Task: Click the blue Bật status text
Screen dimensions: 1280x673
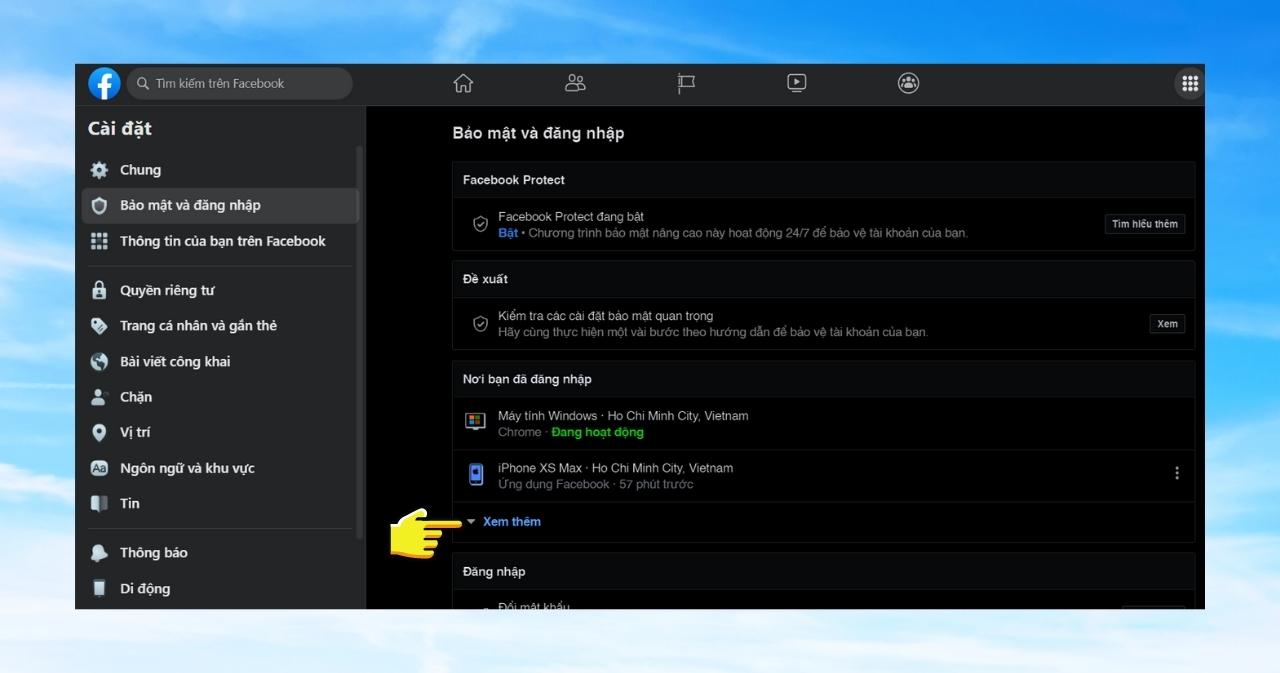Action: click(508, 233)
